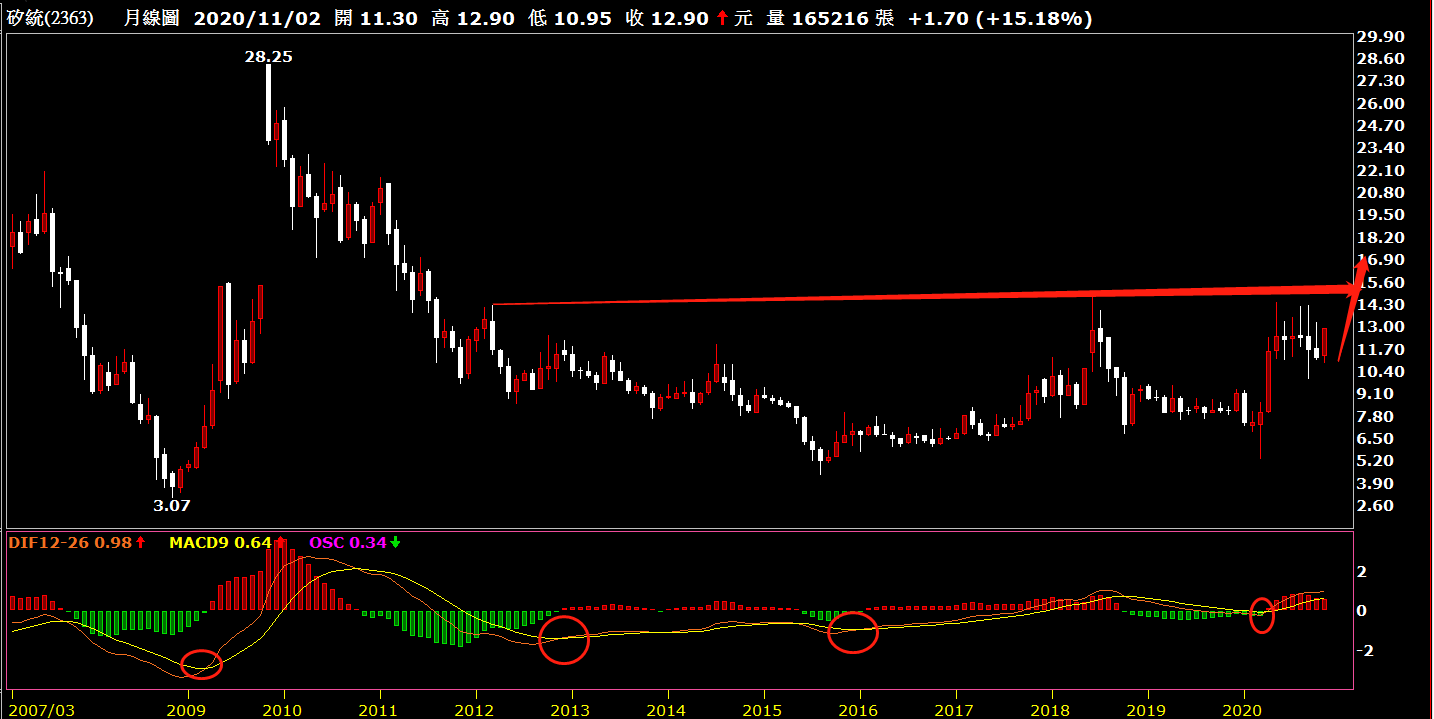
Task: Click the 20.80 price axis label
Action: pos(1382,192)
